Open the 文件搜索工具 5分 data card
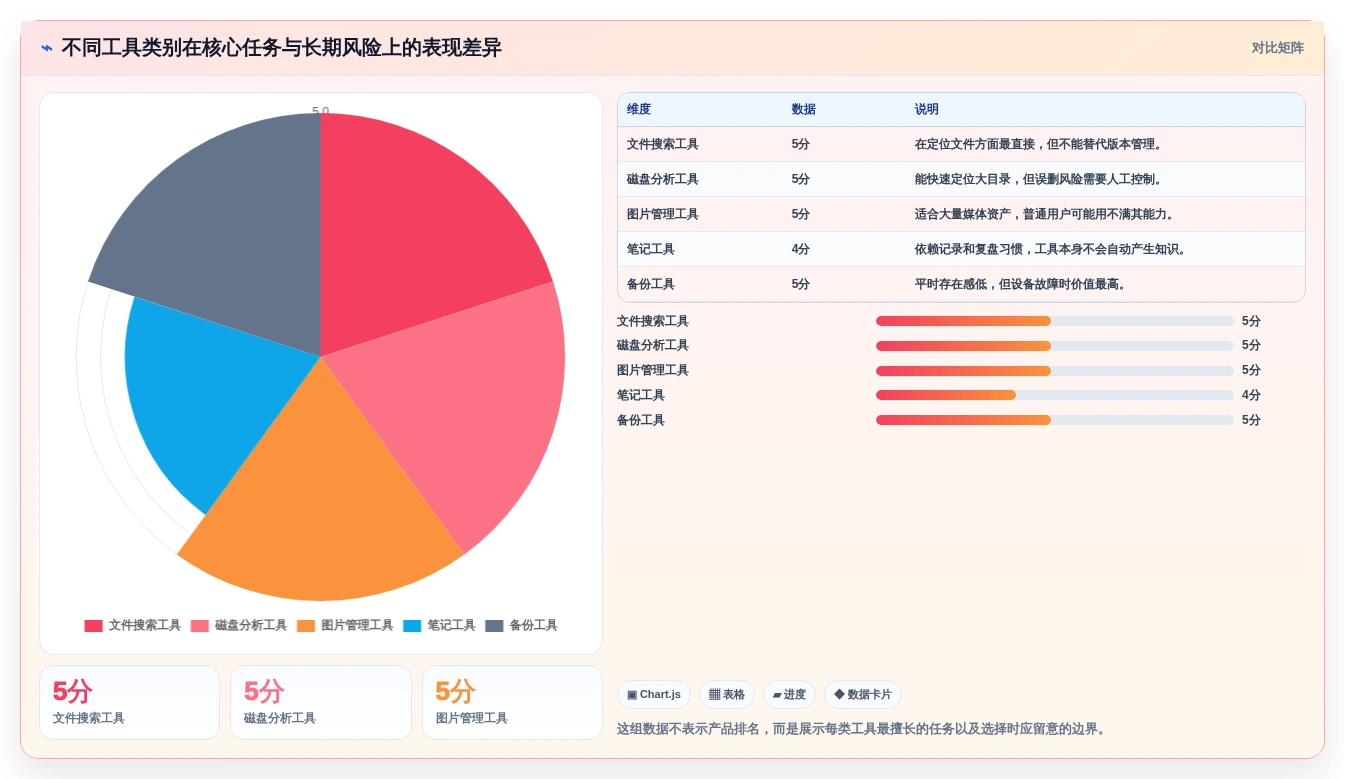Screen dimensions: 1345x779 click(129, 703)
